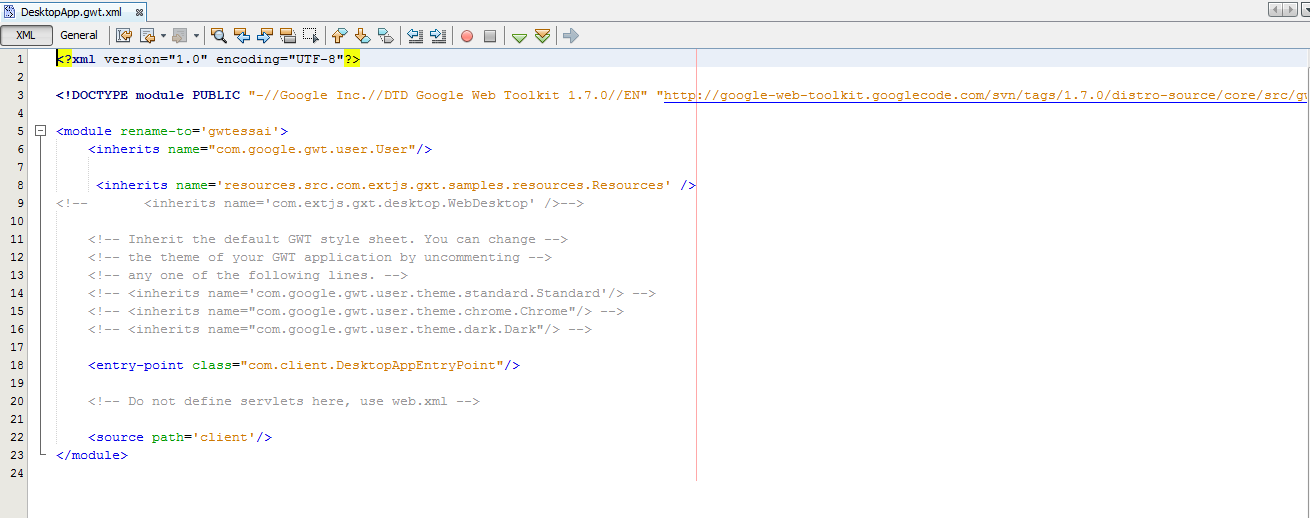Click the Resources inherits name value
Image resolution: width=1310 pixels, height=518 pixels.
coord(444,185)
